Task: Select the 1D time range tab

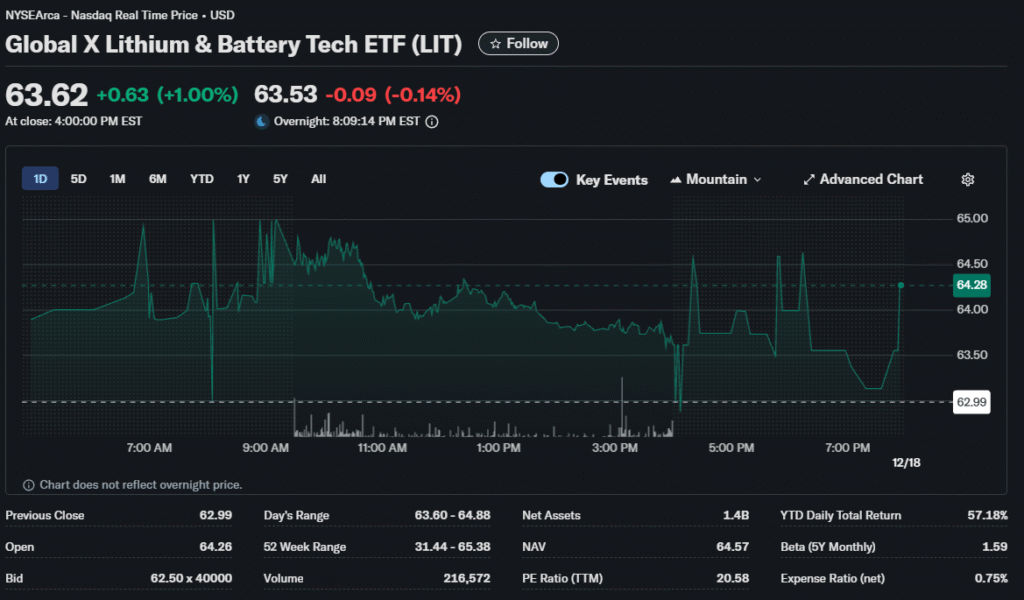Action: (41, 179)
